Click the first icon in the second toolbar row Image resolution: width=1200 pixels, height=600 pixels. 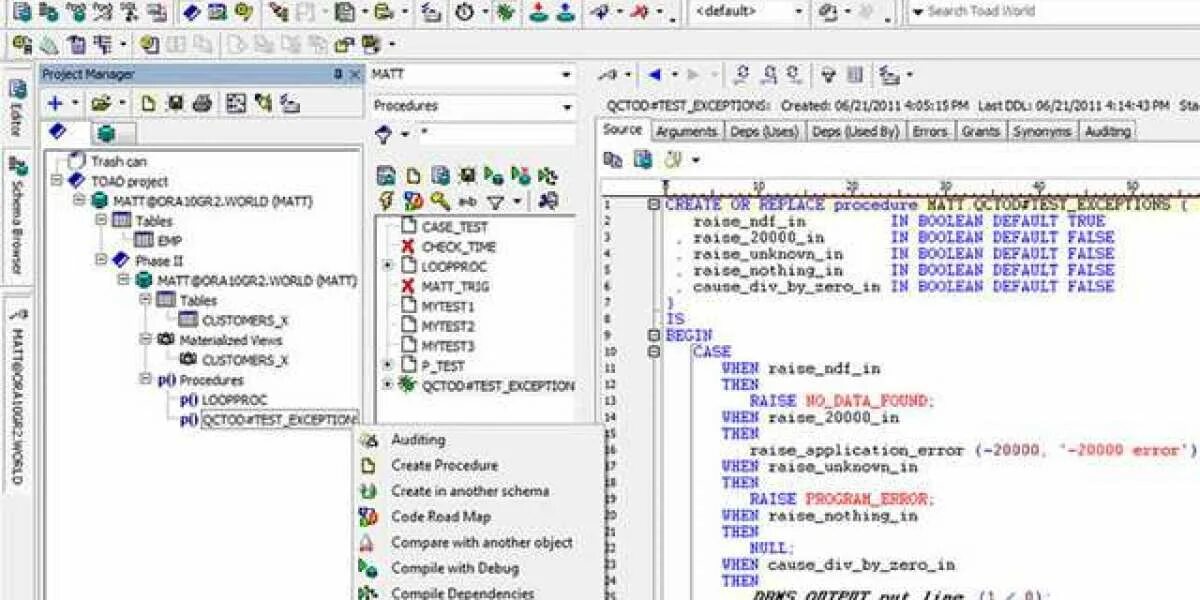(x=21, y=44)
